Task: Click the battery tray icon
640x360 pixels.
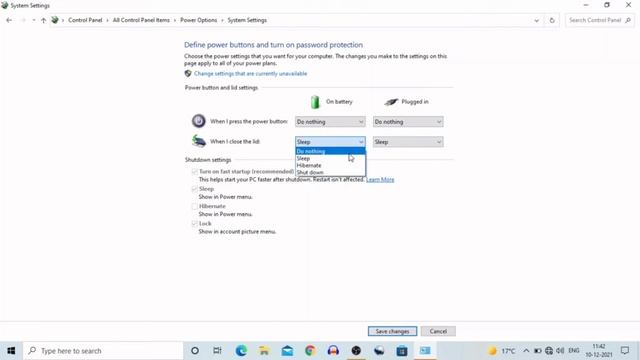Action: [x=538, y=351]
